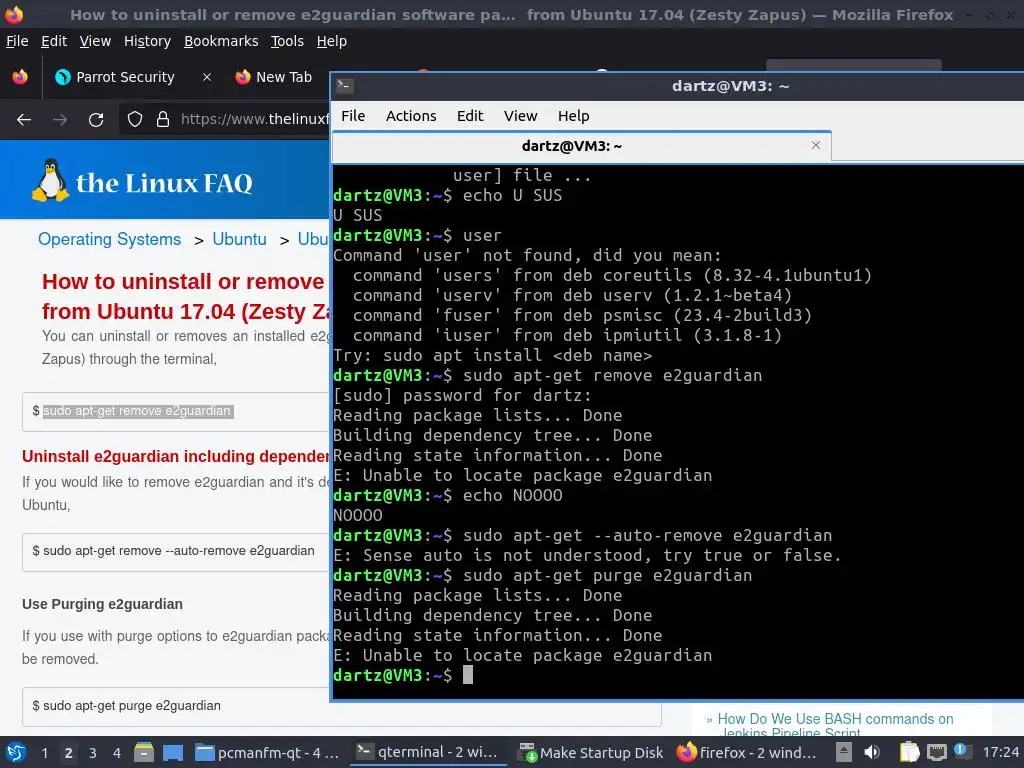Open Firefox Tools menu
Image resolution: width=1024 pixels, height=768 pixels.
(287, 41)
